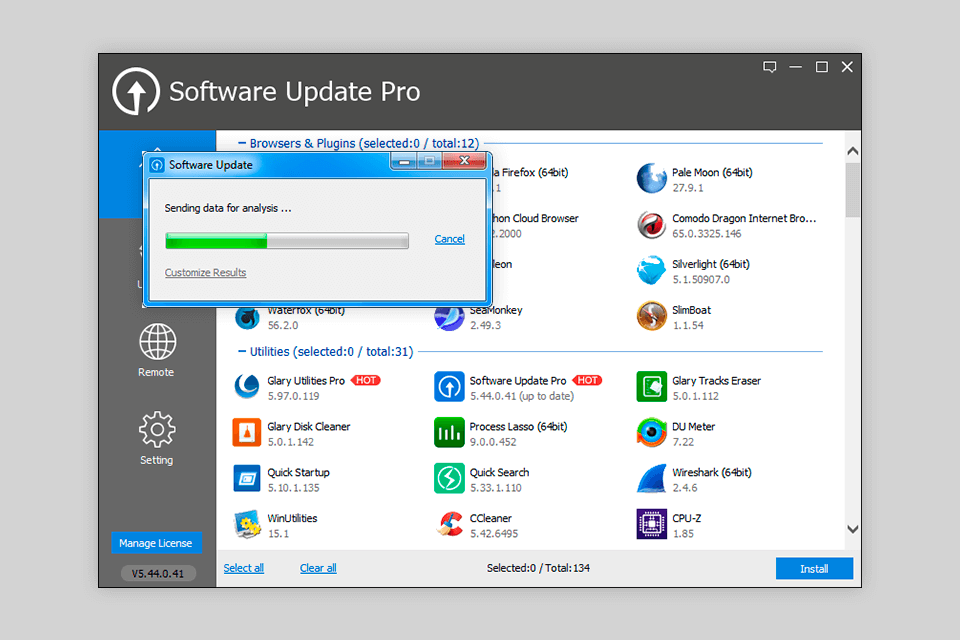Click the Glary Utilities Pro name
The height and width of the screenshot is (640, 960).
(306, 381)
